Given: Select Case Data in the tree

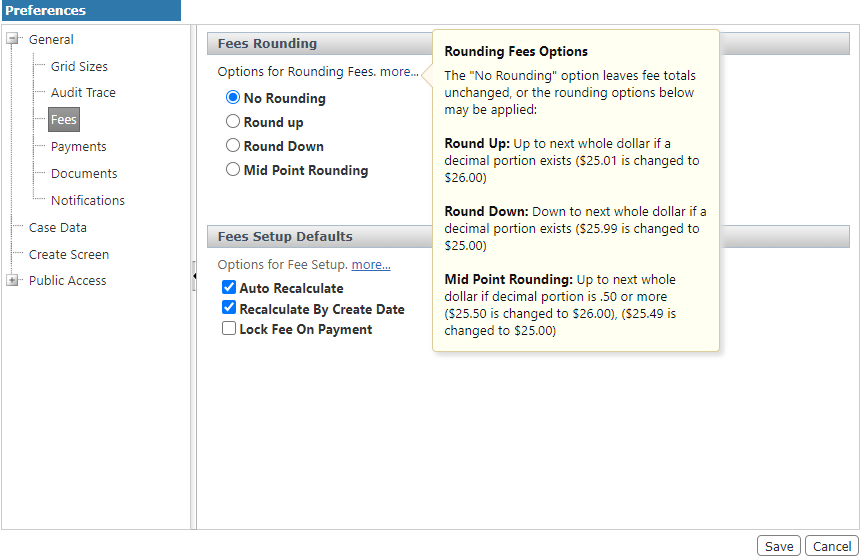Looking at the screenshot, I should [58, 228].
